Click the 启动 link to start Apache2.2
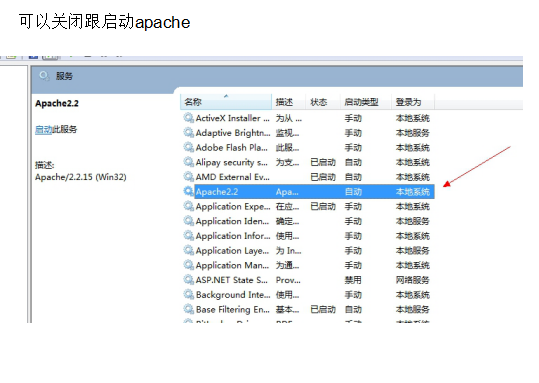Screen dimensions: 539x383 click(x=43, y=130)
